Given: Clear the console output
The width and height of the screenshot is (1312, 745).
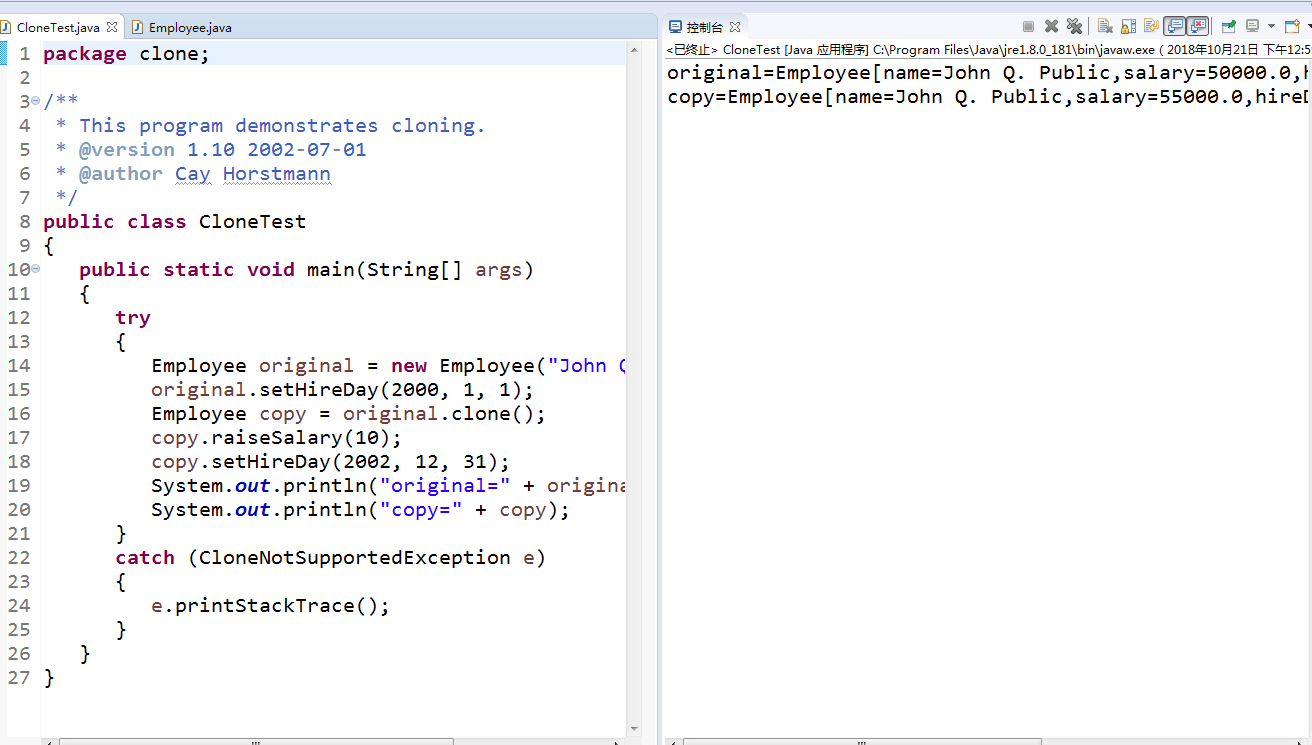Looking at the screenshot, I should [1105, 26].
